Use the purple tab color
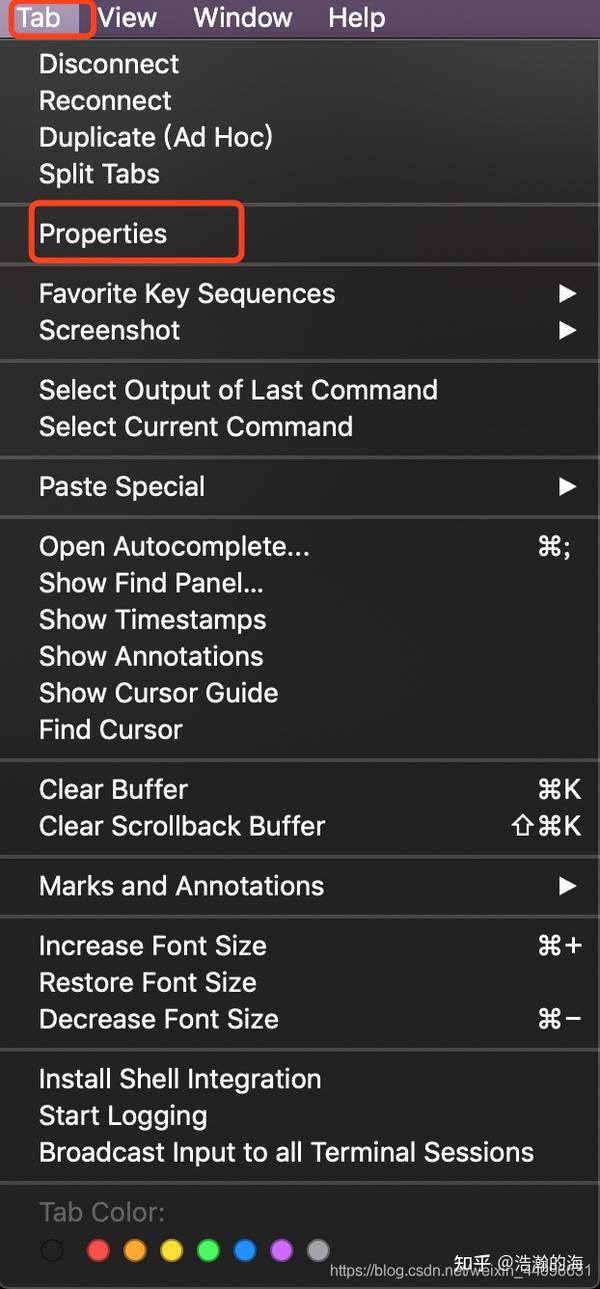The height and width of the screenshot is (1289, 600). click(x=282, y=1250)
